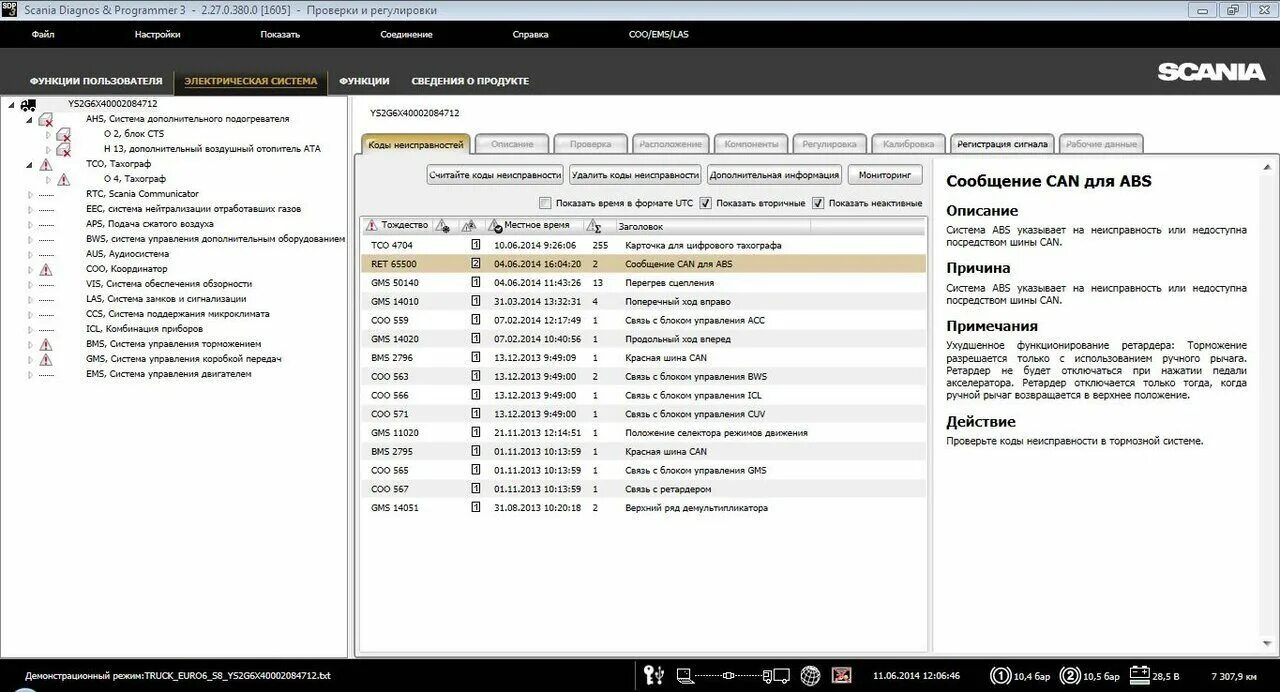The image size is (1280, 692).
Task: Expand the GMS node arrow
Action: 30,359
